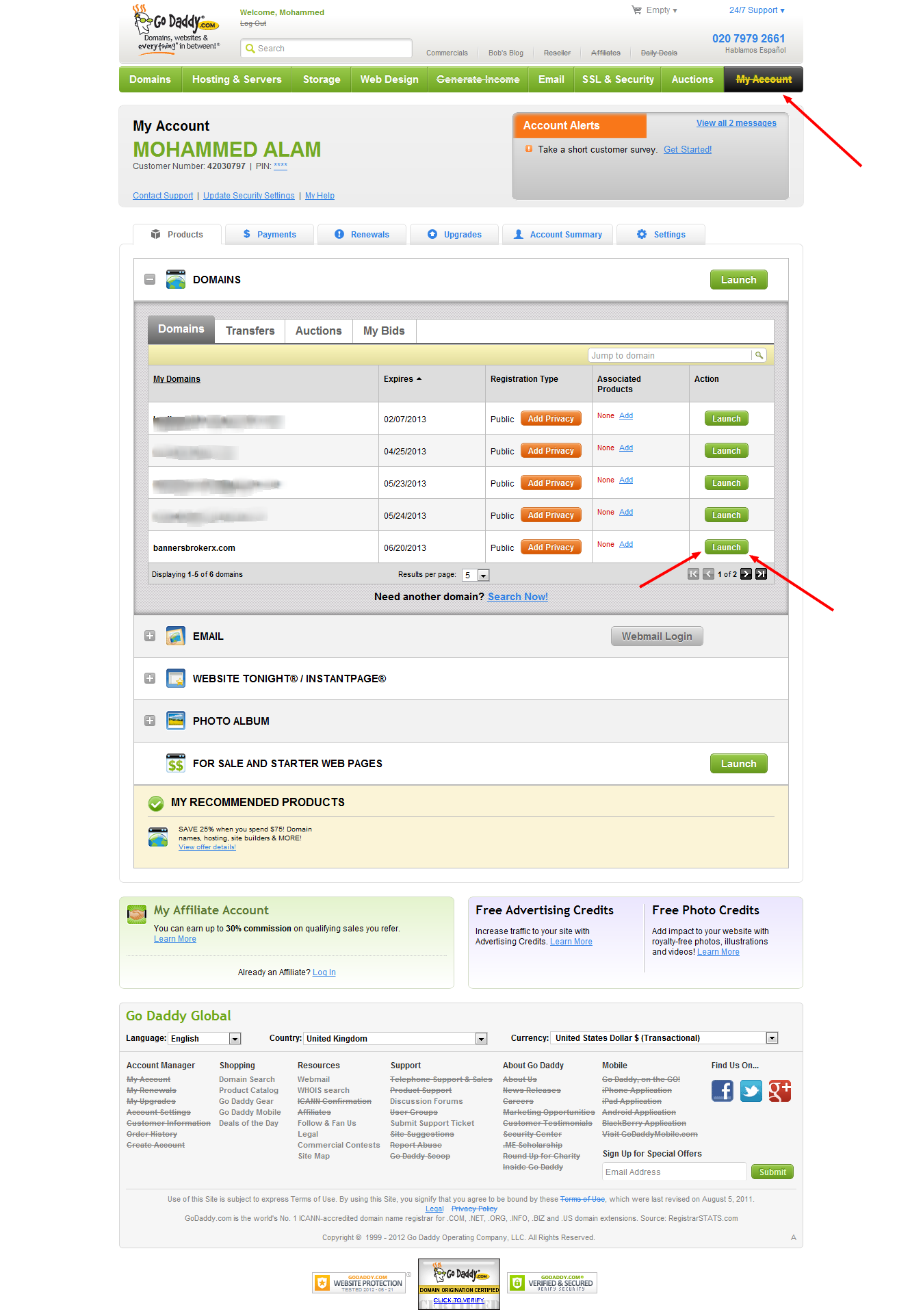Open the Results per page dropdown
The image size is (923, 1316).
pyautogui.click(x=476, y=575)
